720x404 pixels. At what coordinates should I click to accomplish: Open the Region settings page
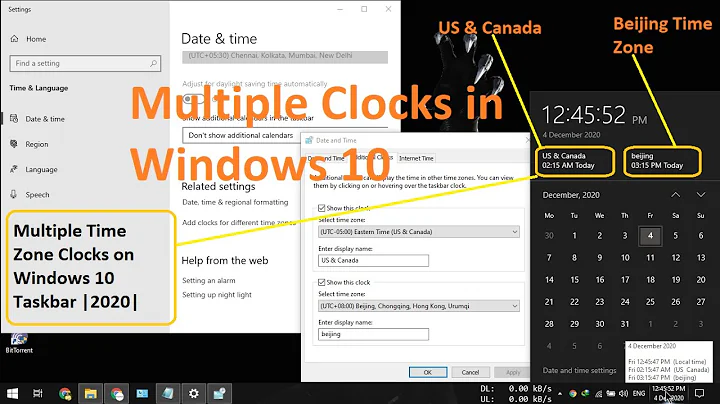click(36, 144)
